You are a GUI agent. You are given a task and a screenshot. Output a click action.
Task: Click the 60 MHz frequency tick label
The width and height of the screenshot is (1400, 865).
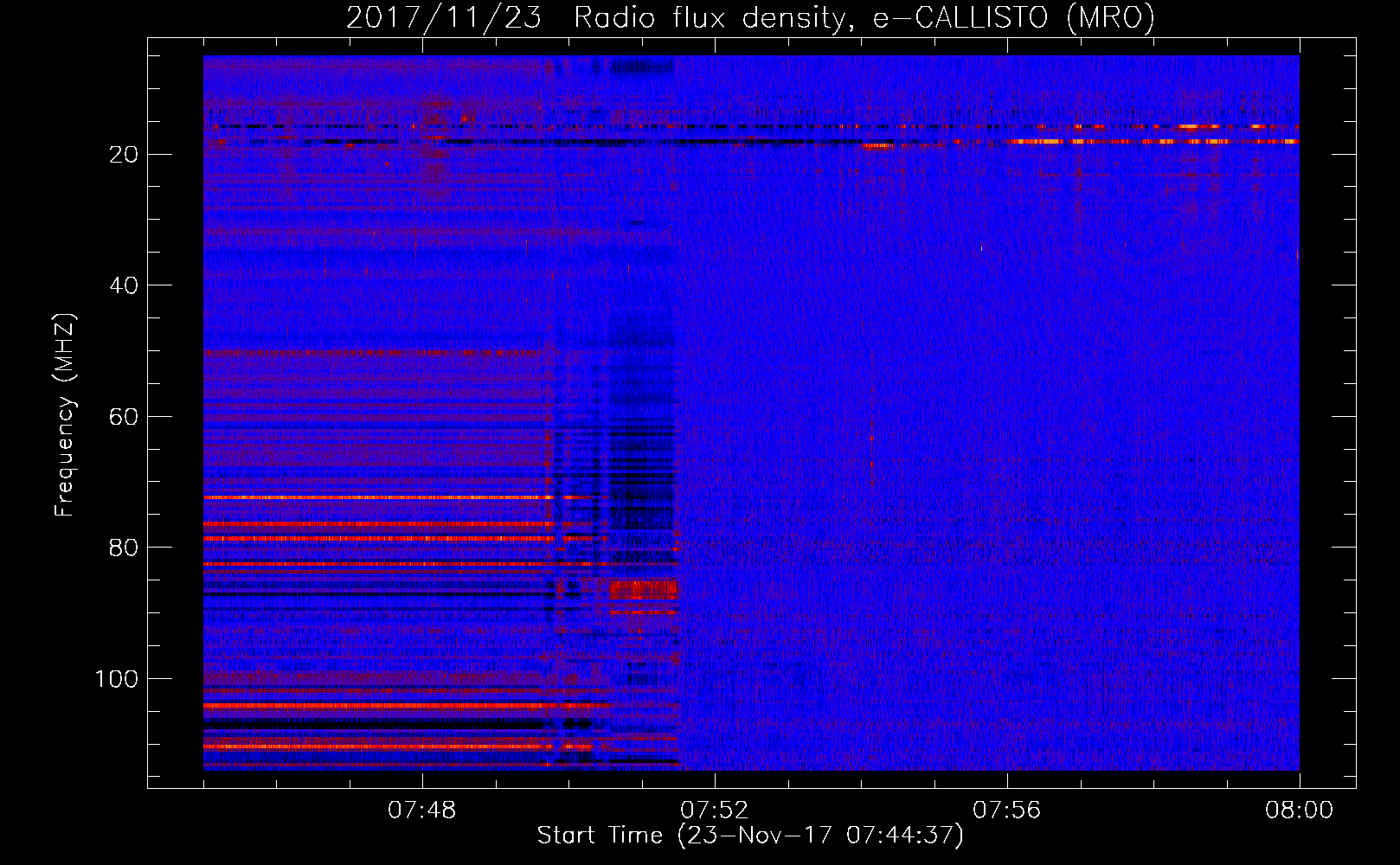click(124, 417)
